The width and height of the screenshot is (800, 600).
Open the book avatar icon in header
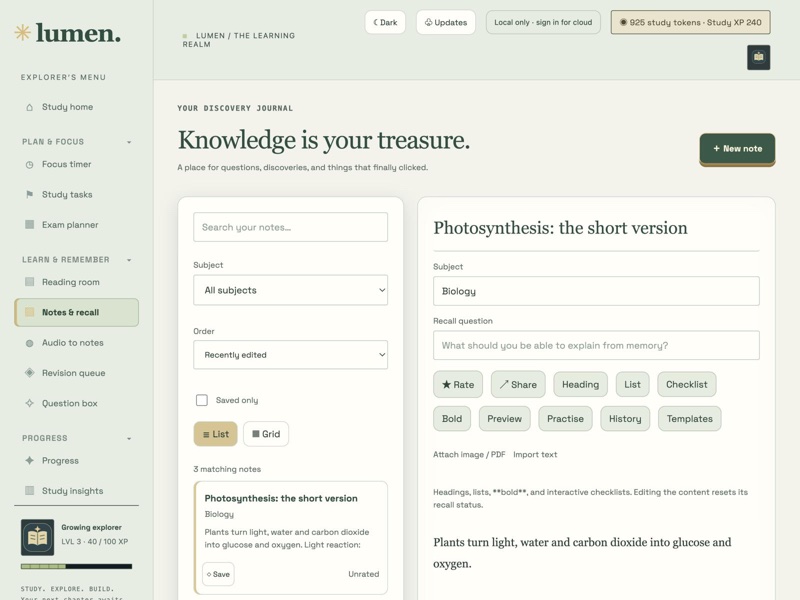tap(759, 57)
